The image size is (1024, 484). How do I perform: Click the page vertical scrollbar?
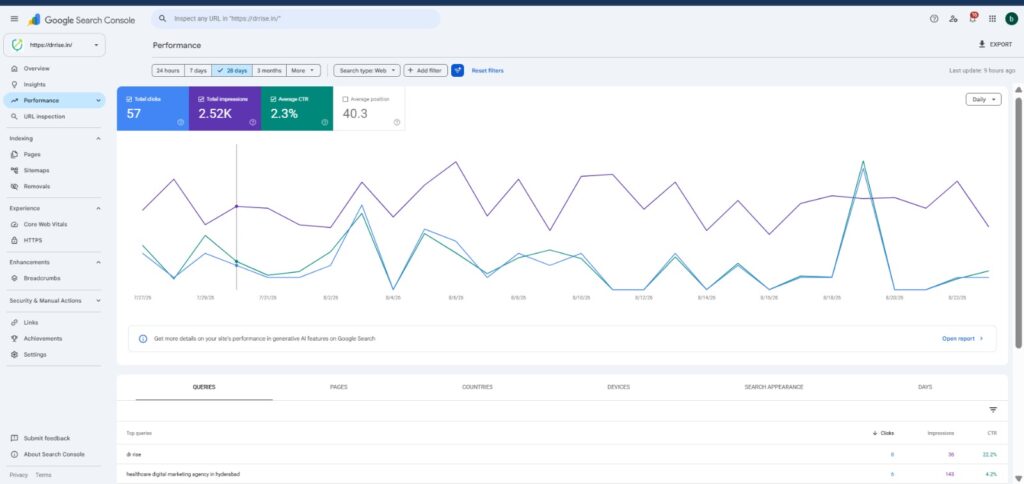click(x=1017, y=222)
